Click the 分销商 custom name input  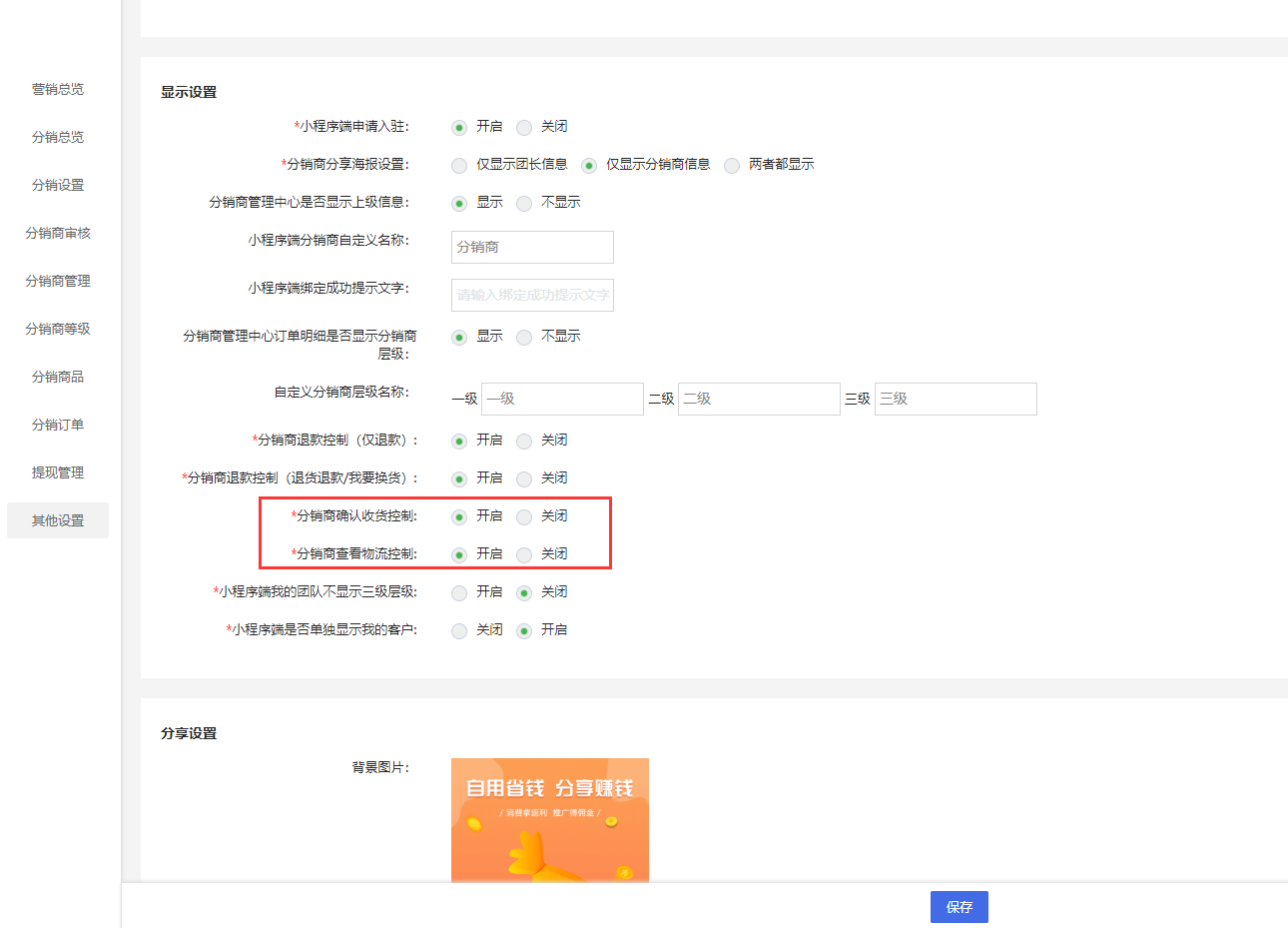(531, 247)
